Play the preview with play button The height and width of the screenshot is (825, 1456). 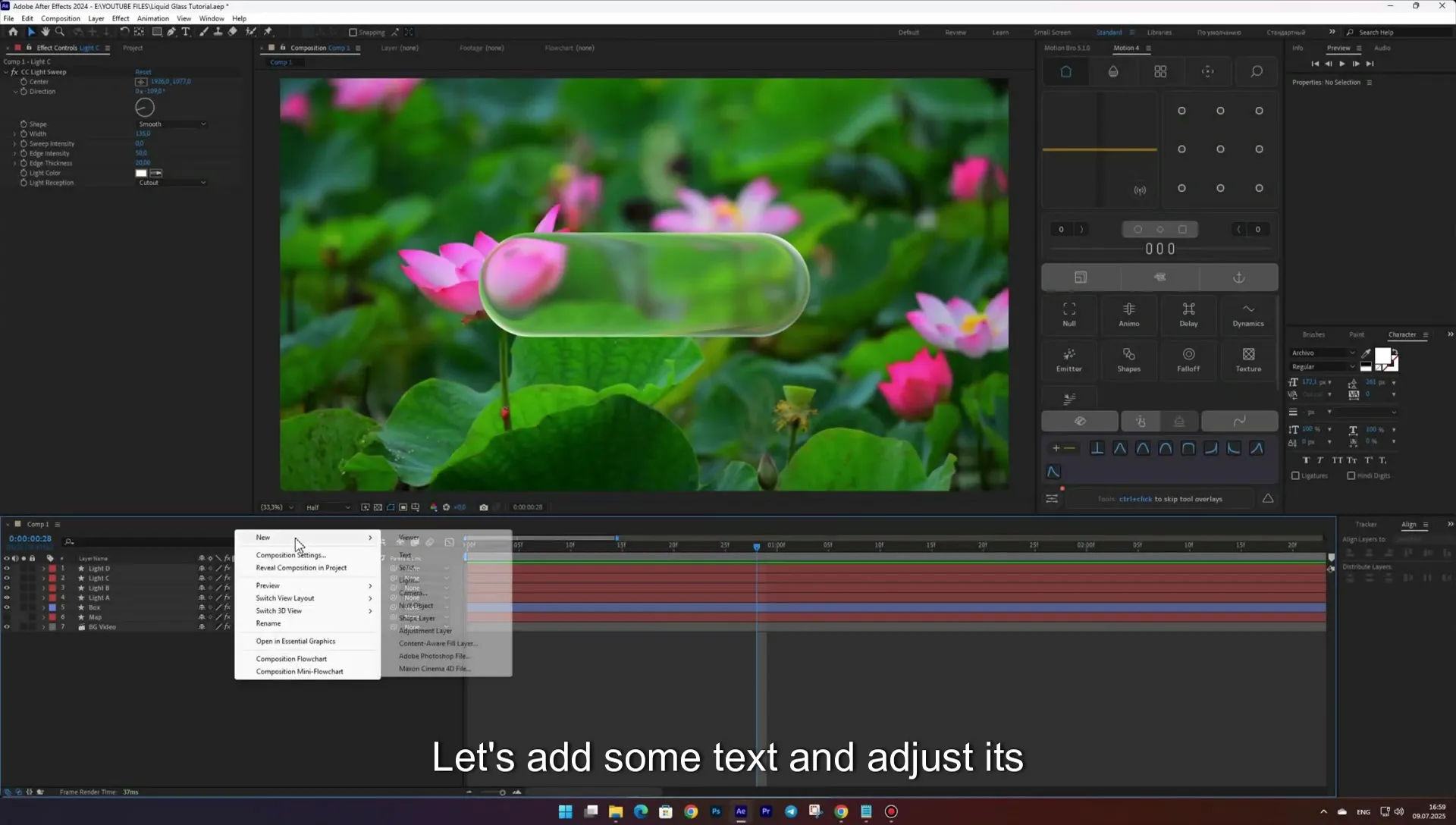point(1342,64)
